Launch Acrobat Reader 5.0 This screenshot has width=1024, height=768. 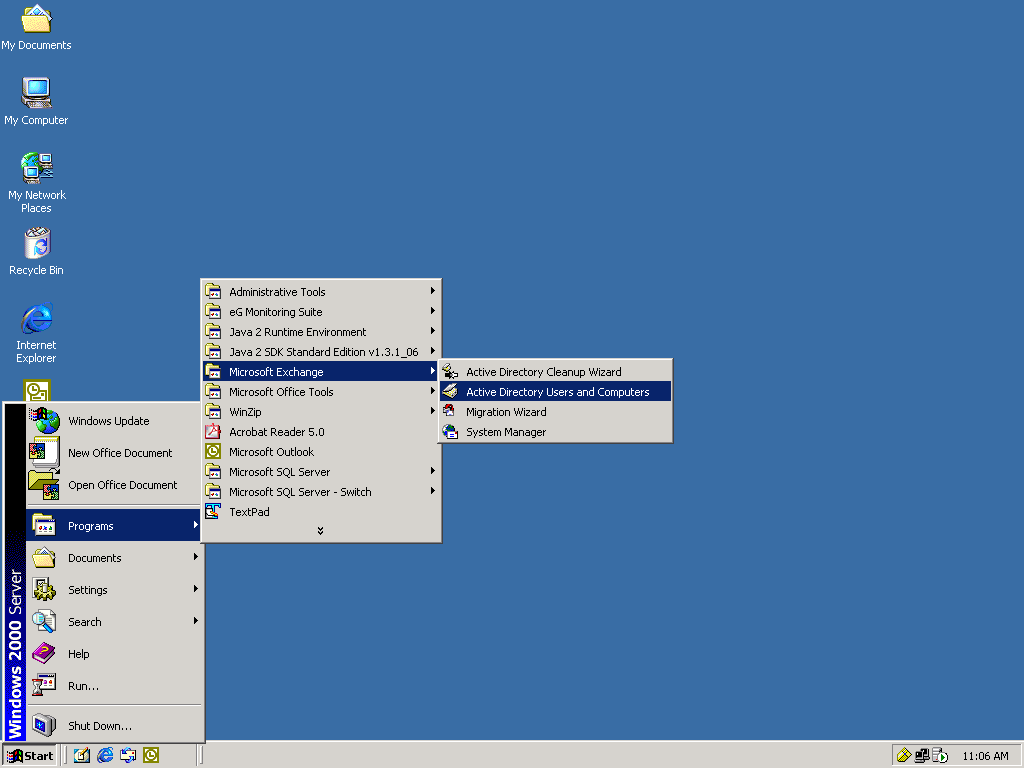(x=321, y=432)
